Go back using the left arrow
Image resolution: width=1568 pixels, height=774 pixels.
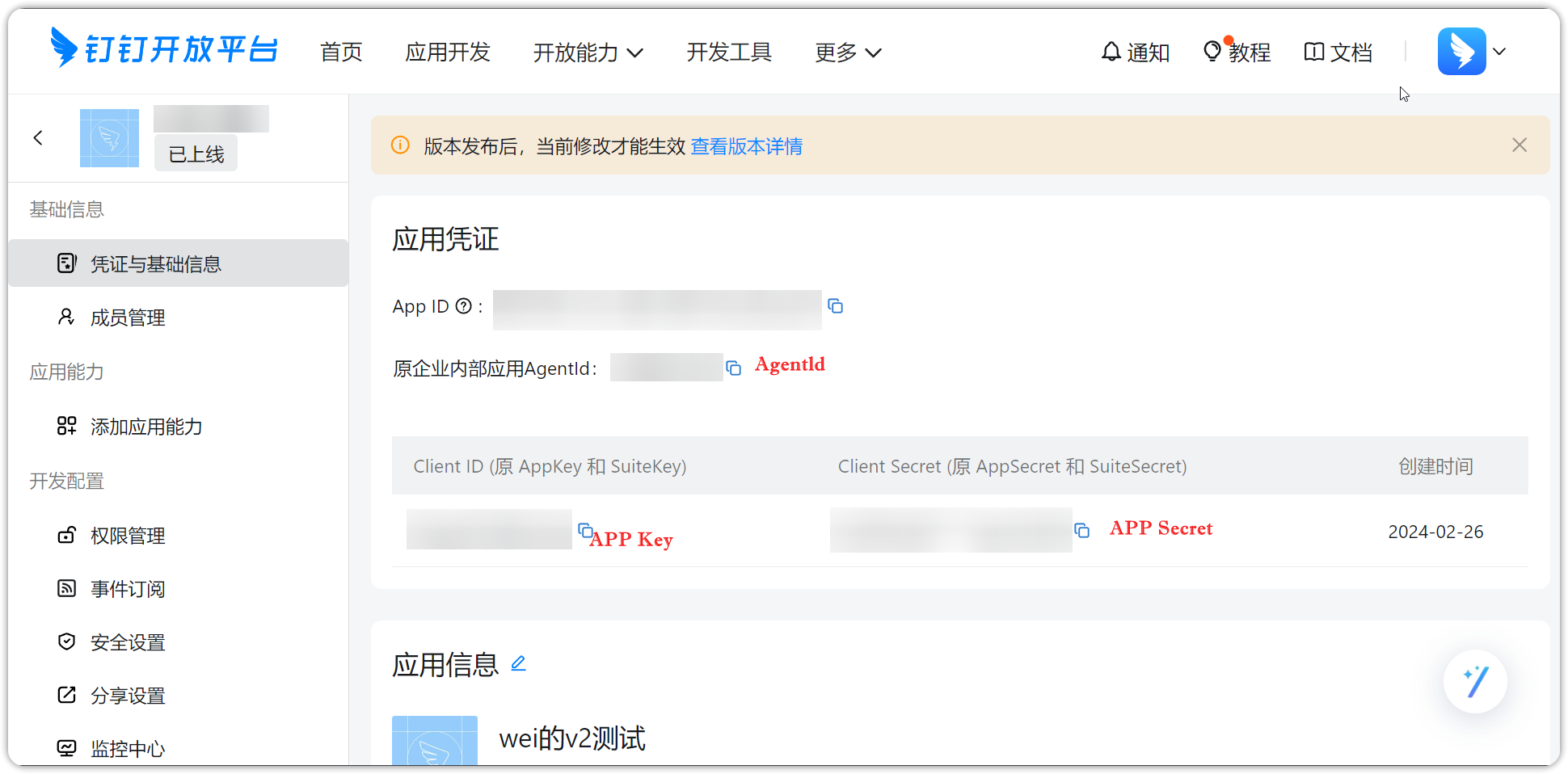pos(38,138)
